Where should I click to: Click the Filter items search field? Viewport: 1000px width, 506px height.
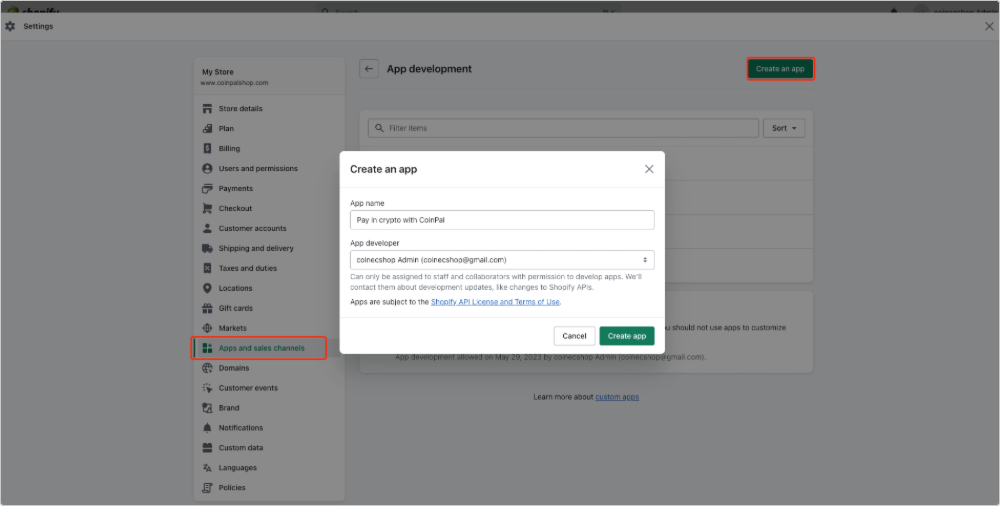coord(563,128)
